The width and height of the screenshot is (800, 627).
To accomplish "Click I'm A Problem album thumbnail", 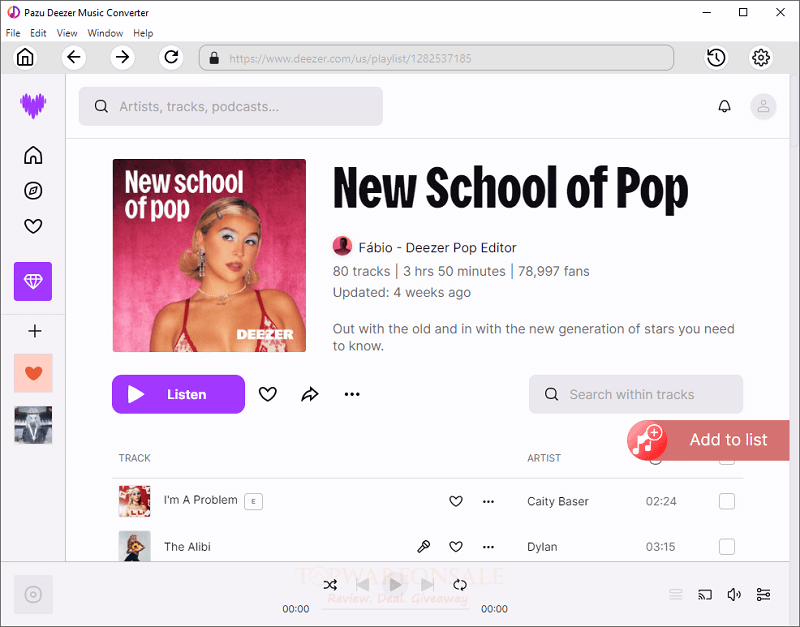I will pyautogui.click(x=135, y=501).
